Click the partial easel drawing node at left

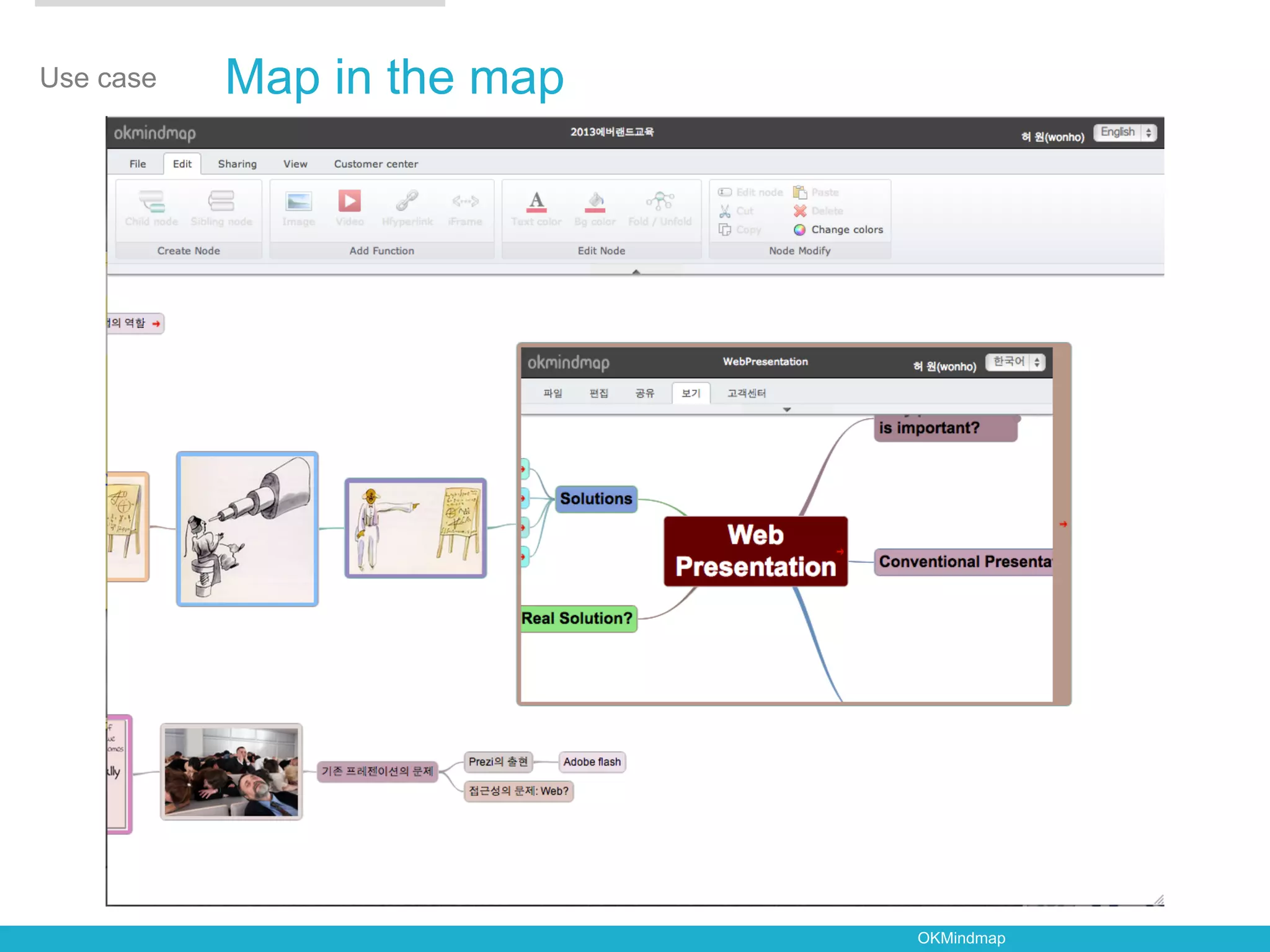tap(128, 527)
